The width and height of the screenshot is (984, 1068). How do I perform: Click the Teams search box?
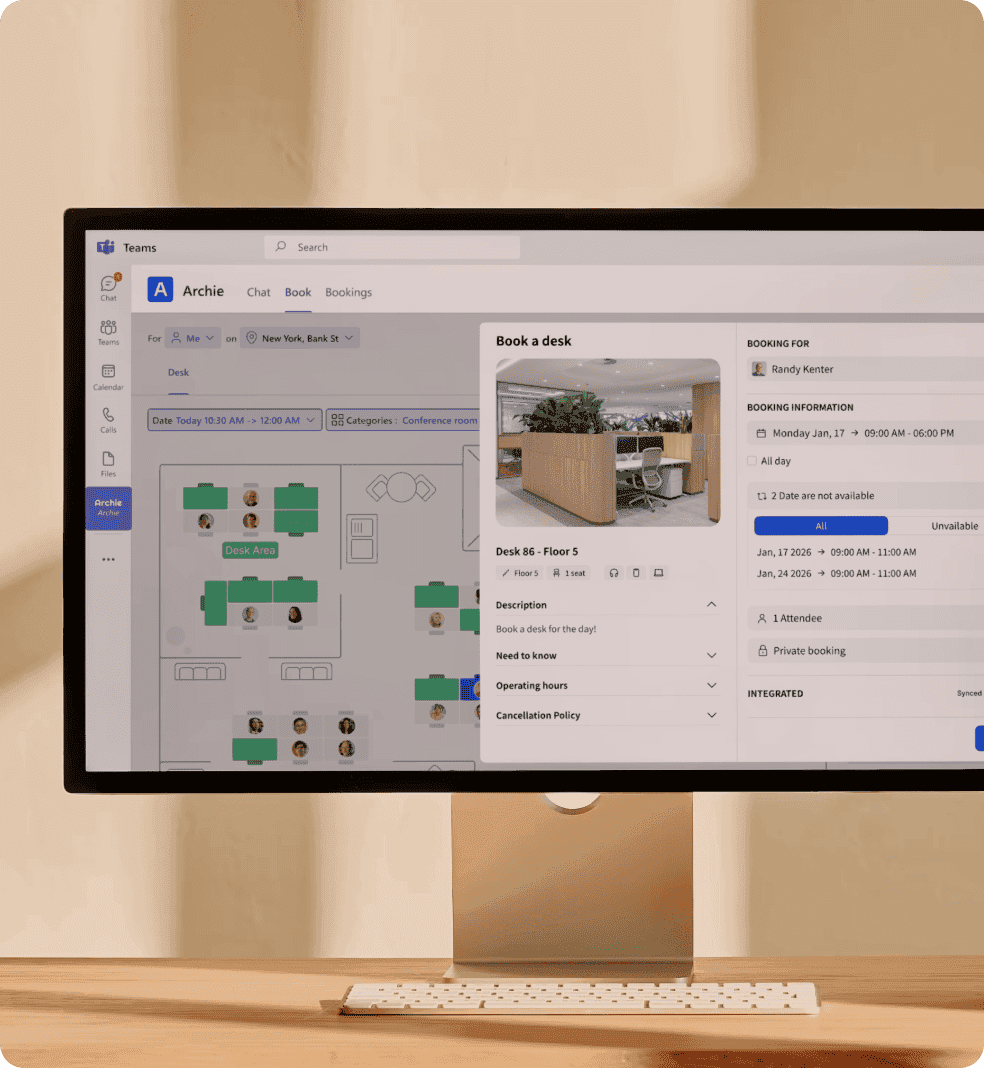(x=392, y=247)
